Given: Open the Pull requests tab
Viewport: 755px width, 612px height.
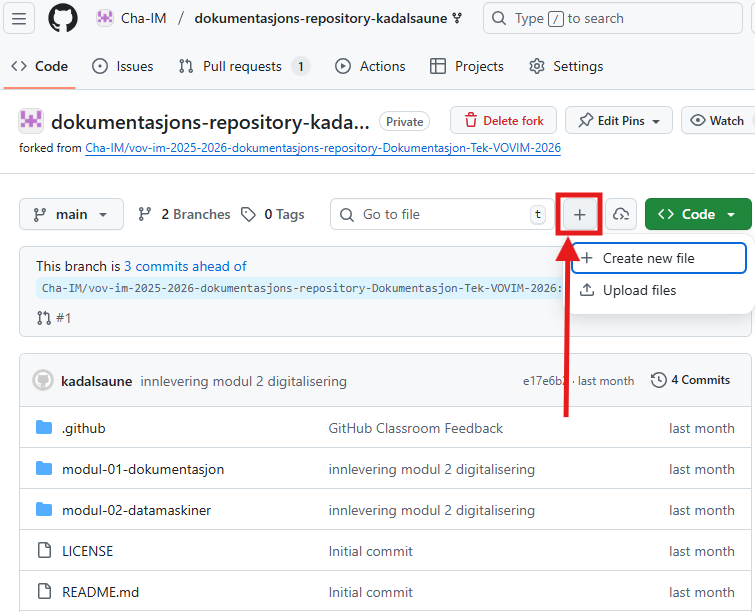Looking at the screenshot, I should coord(244,66).
